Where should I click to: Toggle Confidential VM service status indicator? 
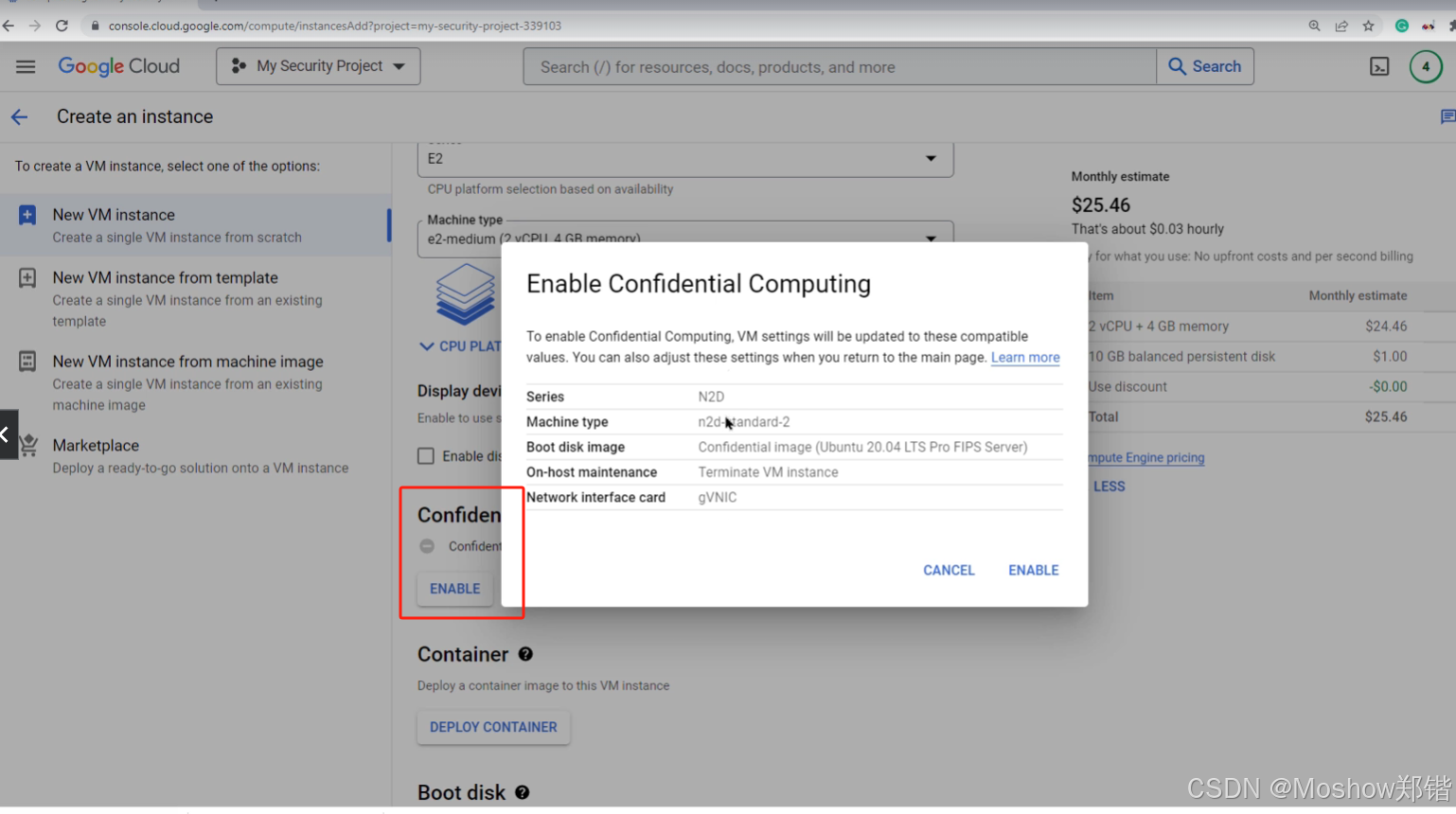click(x=427, y=545)
